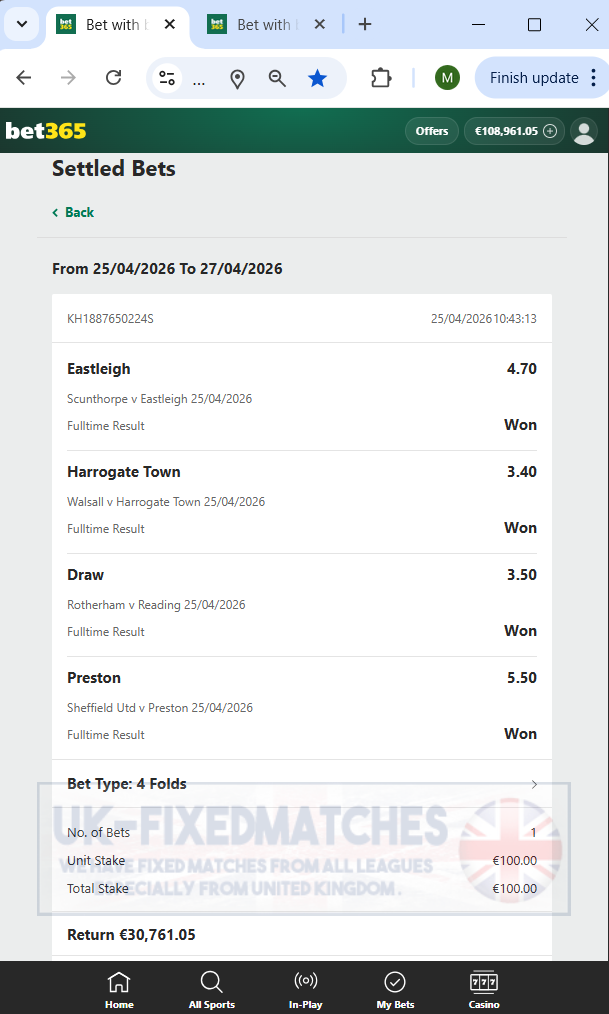Bookmark page with the star icon
The width and height of the screenshot is (609, 1014).
(317, 78)
